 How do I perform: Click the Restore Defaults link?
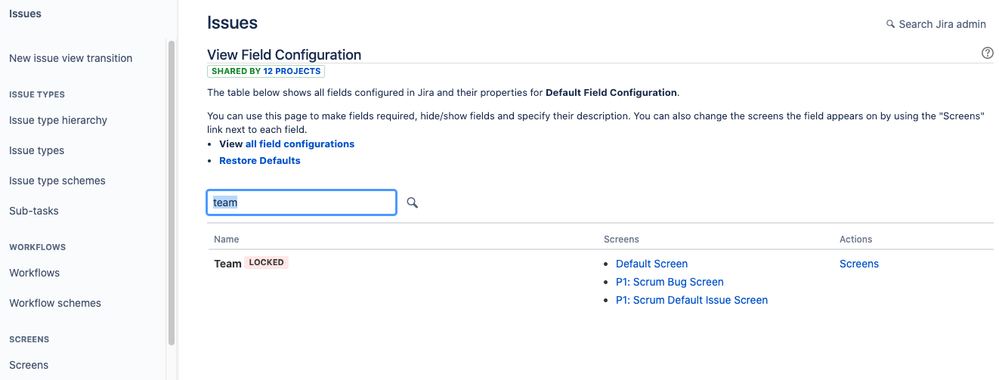click(260, 161)
